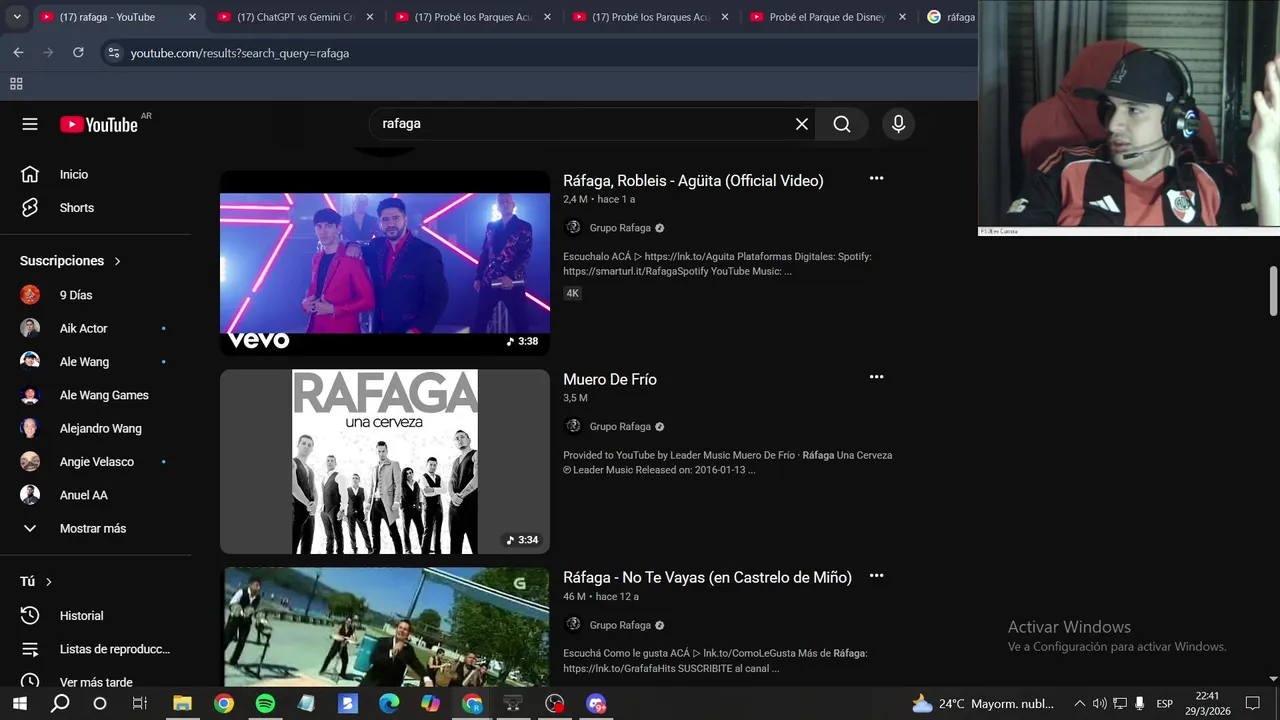Open the ESP language indicator
The image size is (1280, 720).
pos(1164,704)
